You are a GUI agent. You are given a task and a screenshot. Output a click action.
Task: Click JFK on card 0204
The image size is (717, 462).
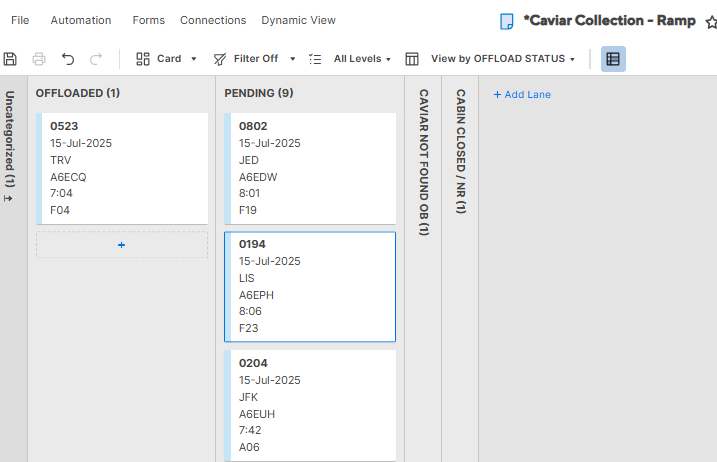point(248,397)
